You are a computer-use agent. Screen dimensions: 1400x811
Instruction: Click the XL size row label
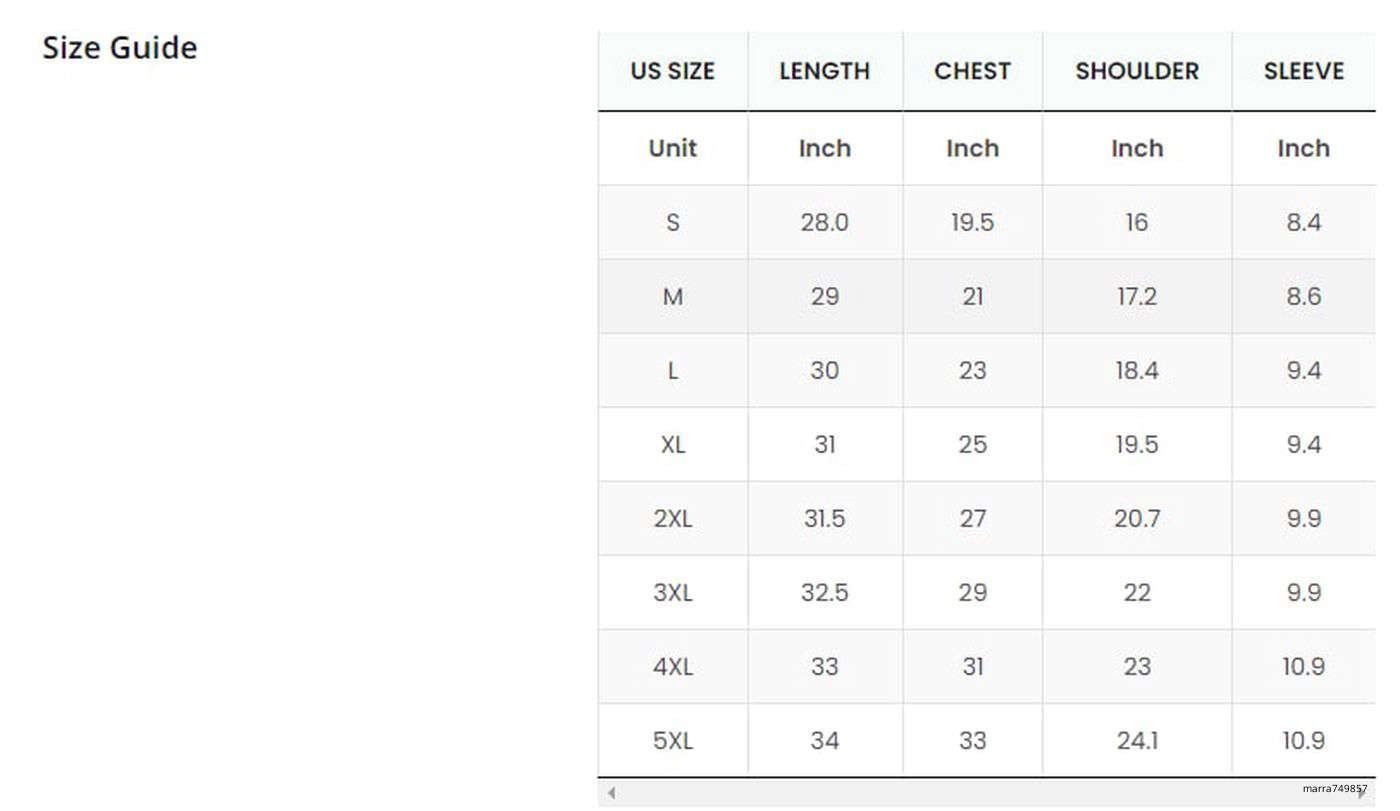[672, 445]
